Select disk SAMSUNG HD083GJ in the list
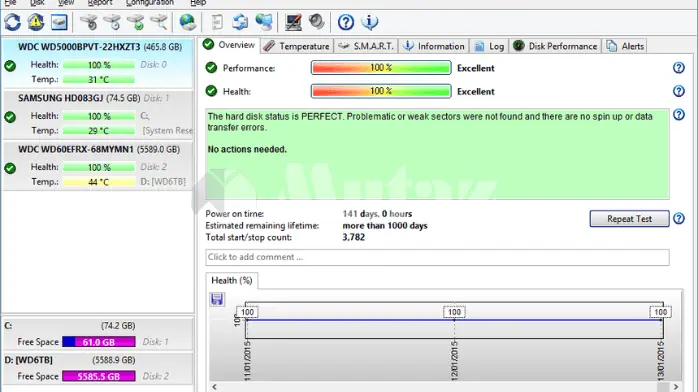Screen dimensions: 698x392 pyautogui.click(x=97, y=114)
